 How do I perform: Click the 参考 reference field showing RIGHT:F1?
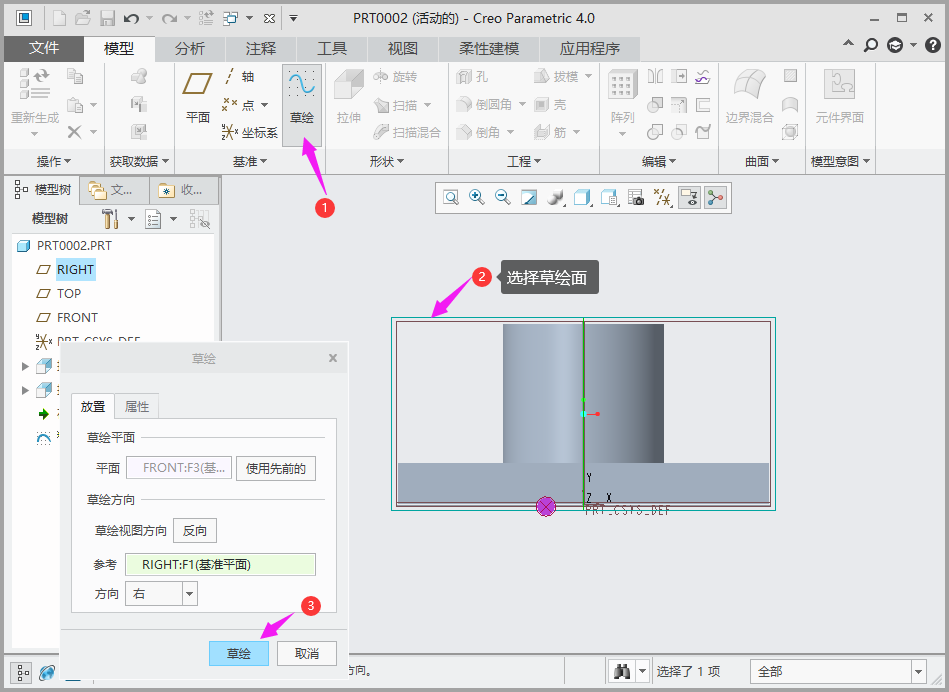[220, 564]
